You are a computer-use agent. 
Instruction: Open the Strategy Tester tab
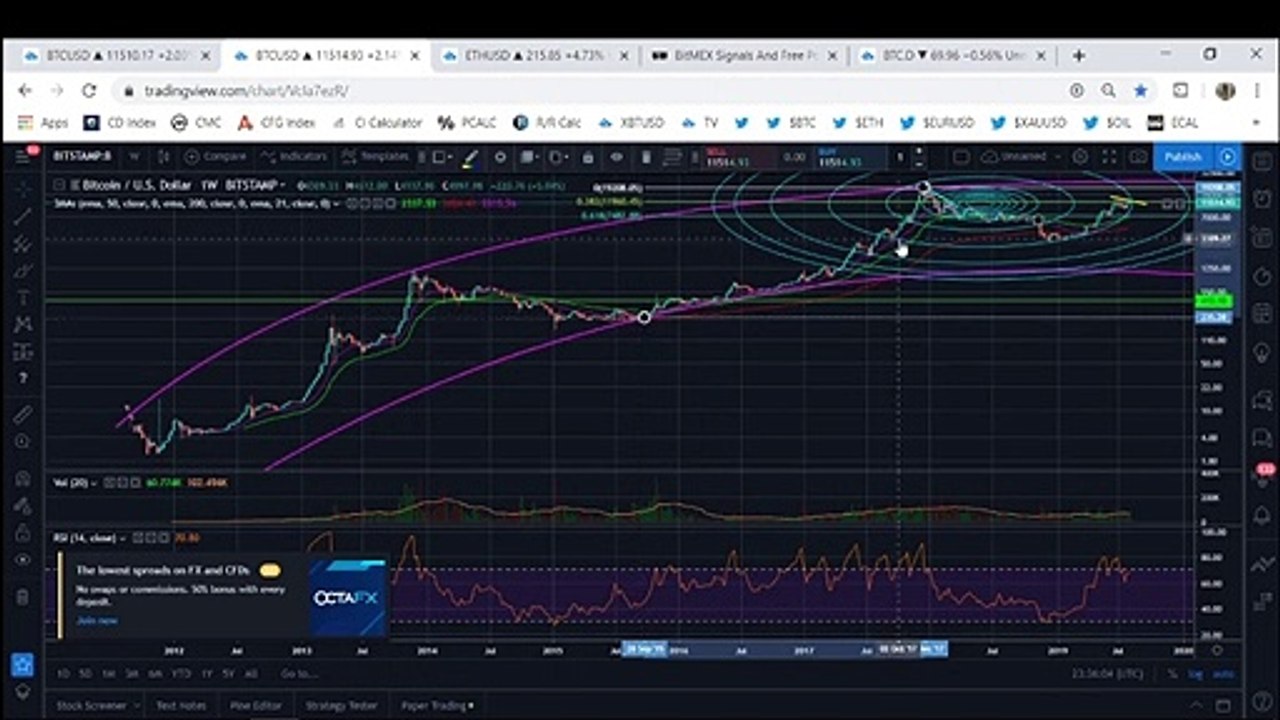click(341, 705)
